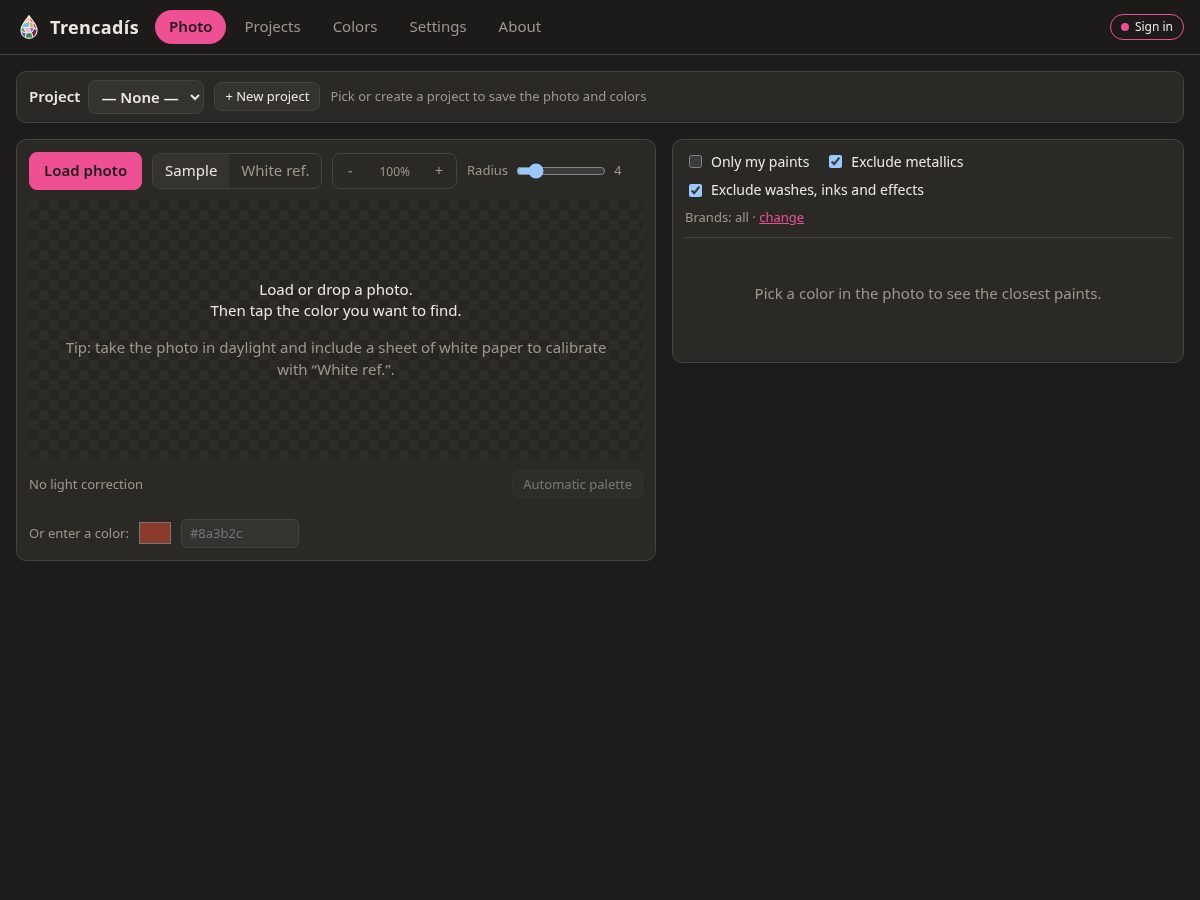Viewport: 1200px width, 900px height.
Task: Switch to the Colors tab
Action: click(355, 27)
